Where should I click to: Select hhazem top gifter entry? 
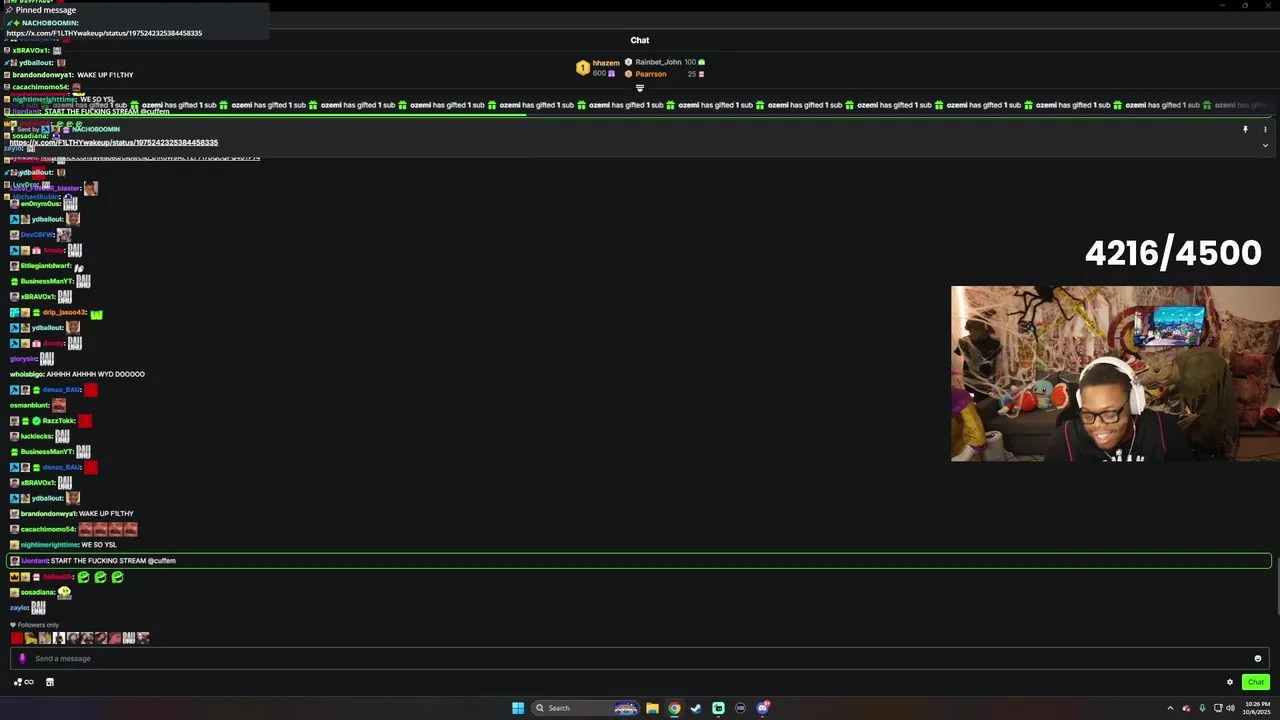598,68
